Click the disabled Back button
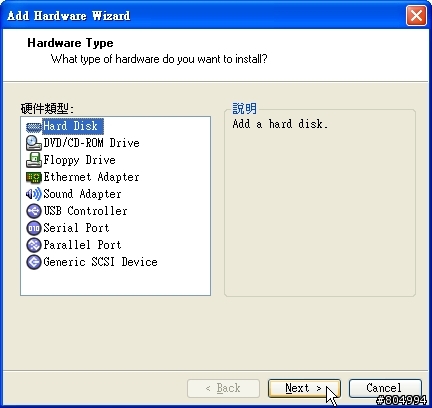The width and height of the screenshot is (432, 408). click(x=223, y=388)
